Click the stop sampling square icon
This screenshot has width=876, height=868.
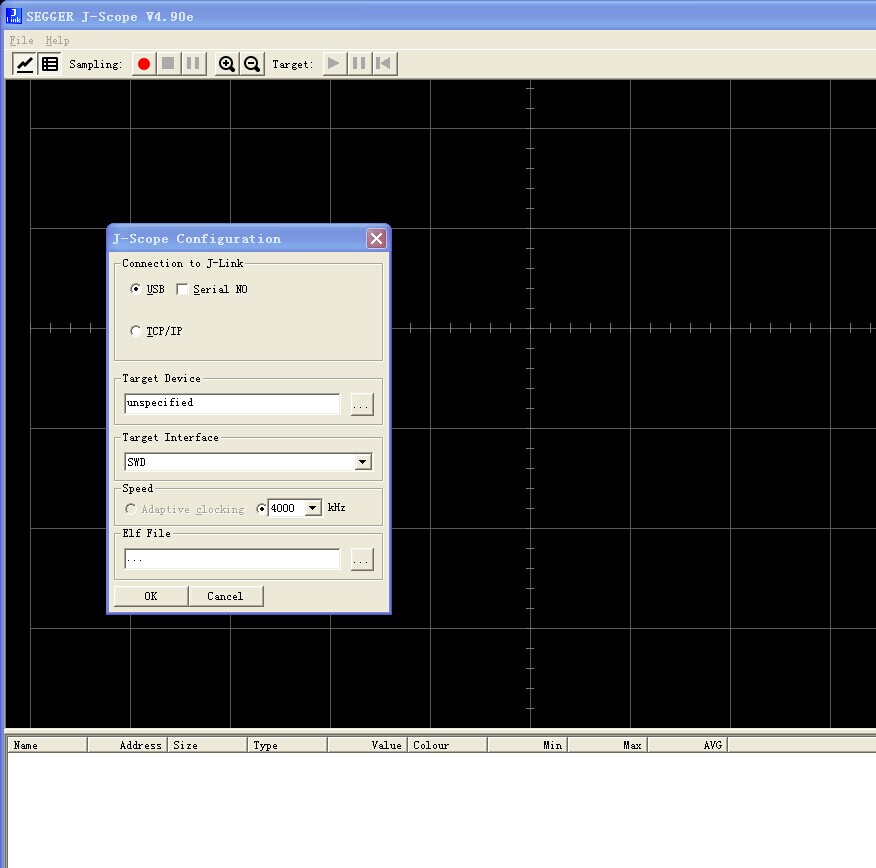(168, 64)
